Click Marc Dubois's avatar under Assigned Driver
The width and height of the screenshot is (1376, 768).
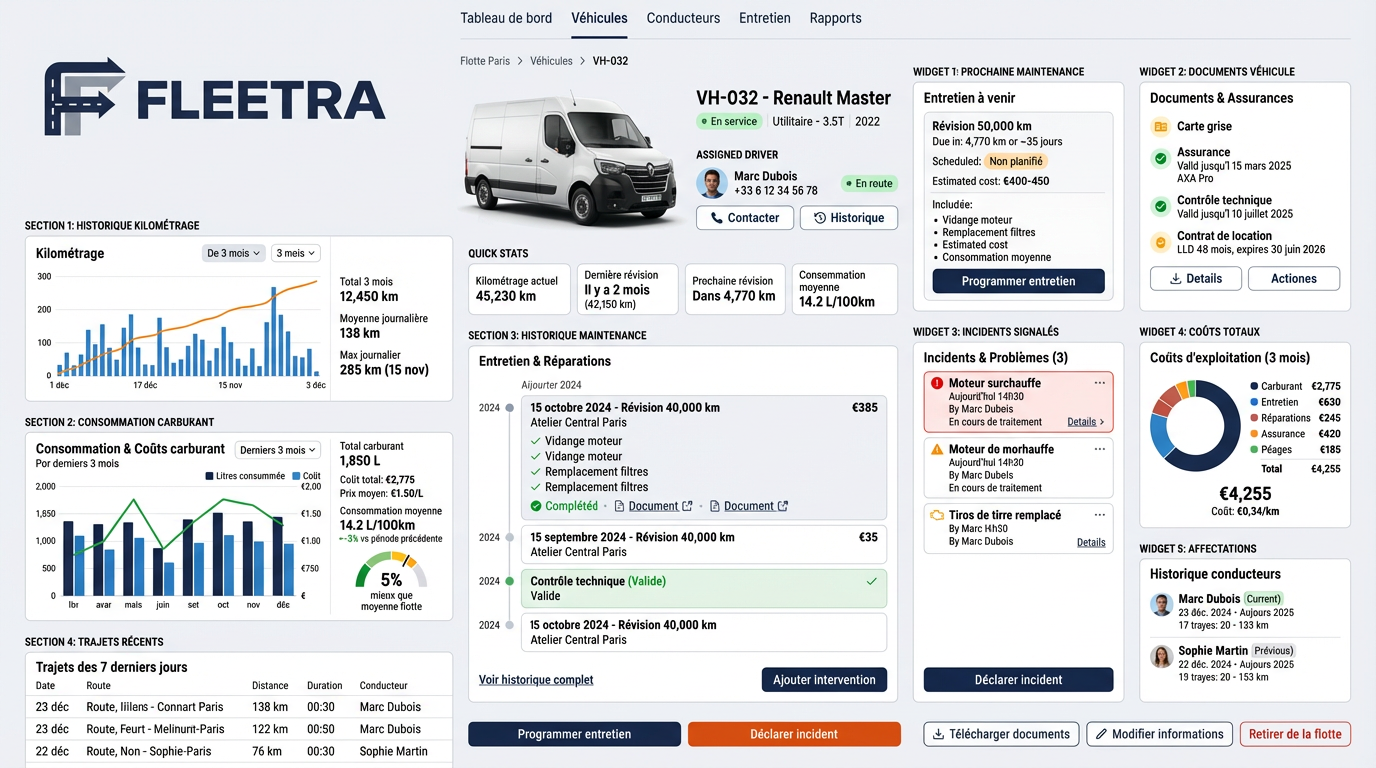[712, 183]
